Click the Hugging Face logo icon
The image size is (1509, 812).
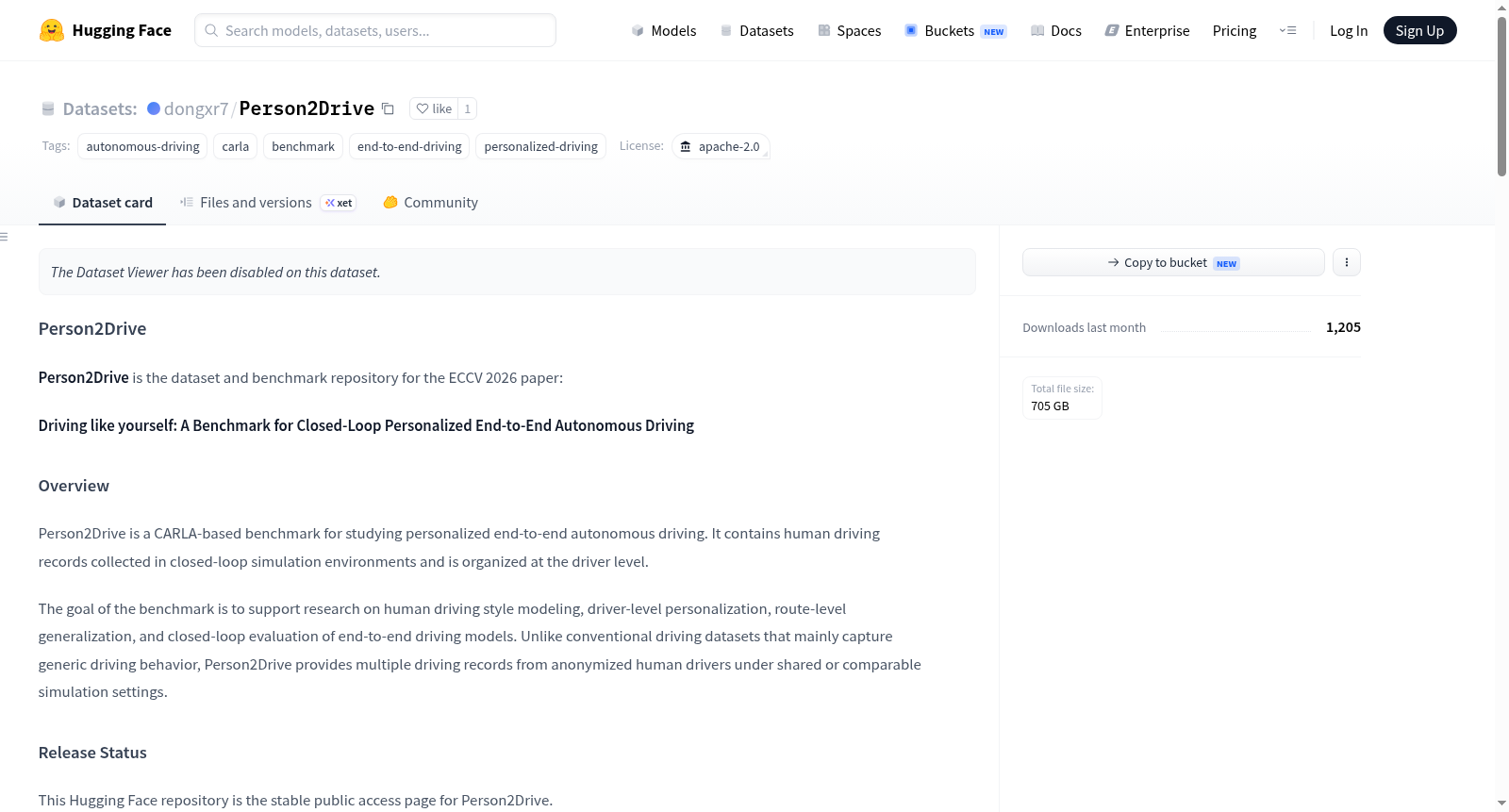[x=52, y=30]
